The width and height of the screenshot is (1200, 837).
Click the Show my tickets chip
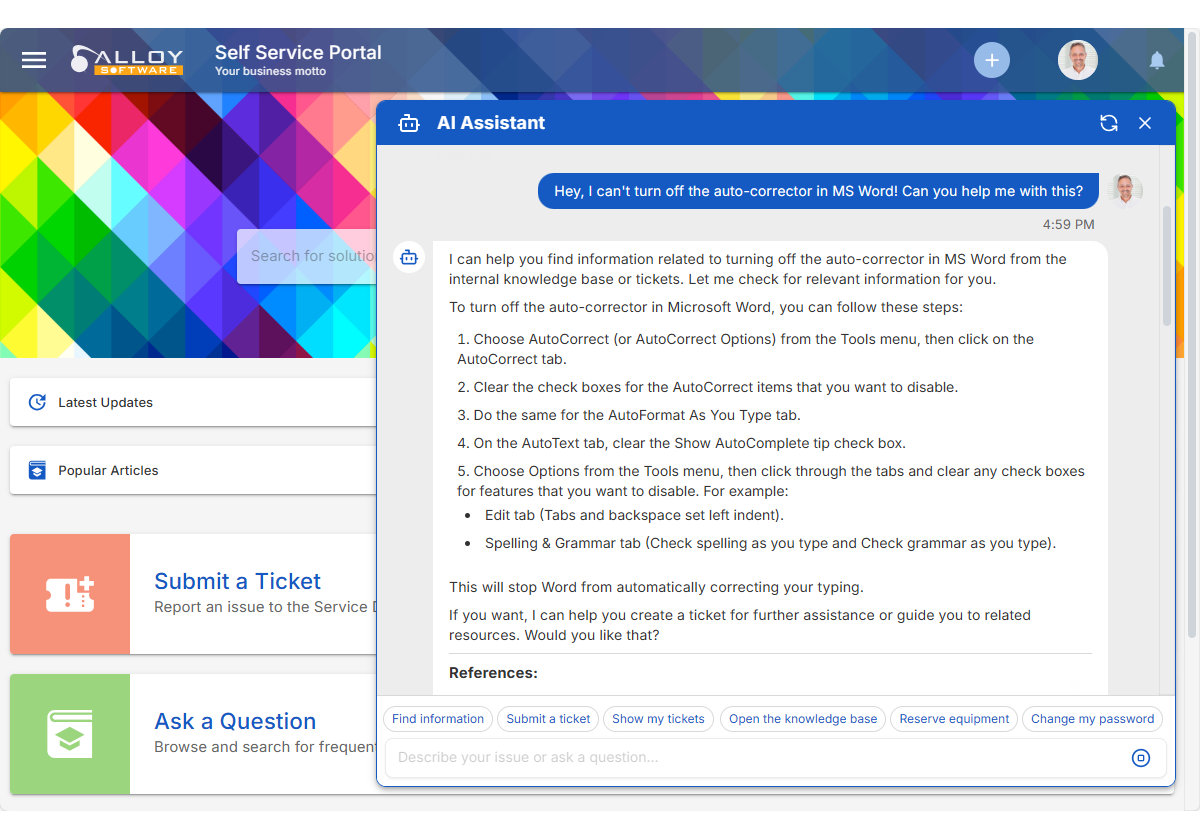658,718
